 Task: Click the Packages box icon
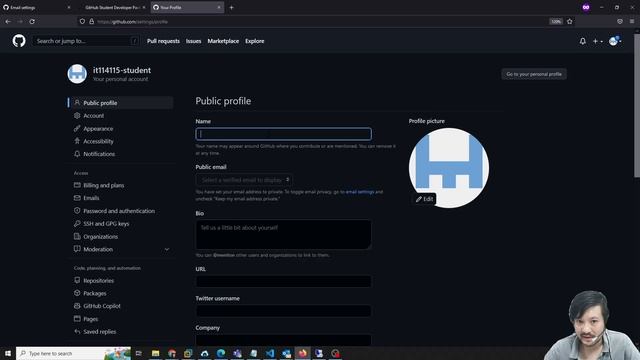coord(77,293)
